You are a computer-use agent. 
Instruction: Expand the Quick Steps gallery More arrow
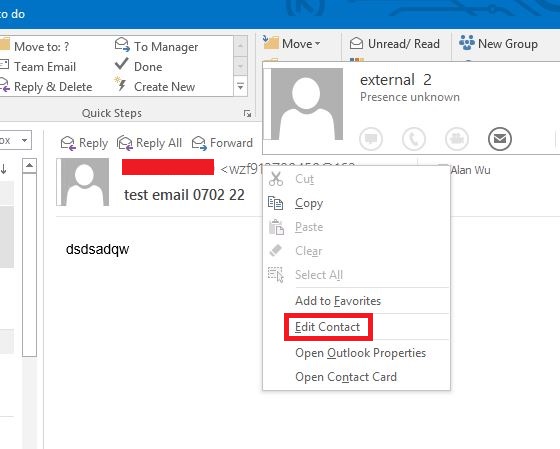tap(240, 86)
